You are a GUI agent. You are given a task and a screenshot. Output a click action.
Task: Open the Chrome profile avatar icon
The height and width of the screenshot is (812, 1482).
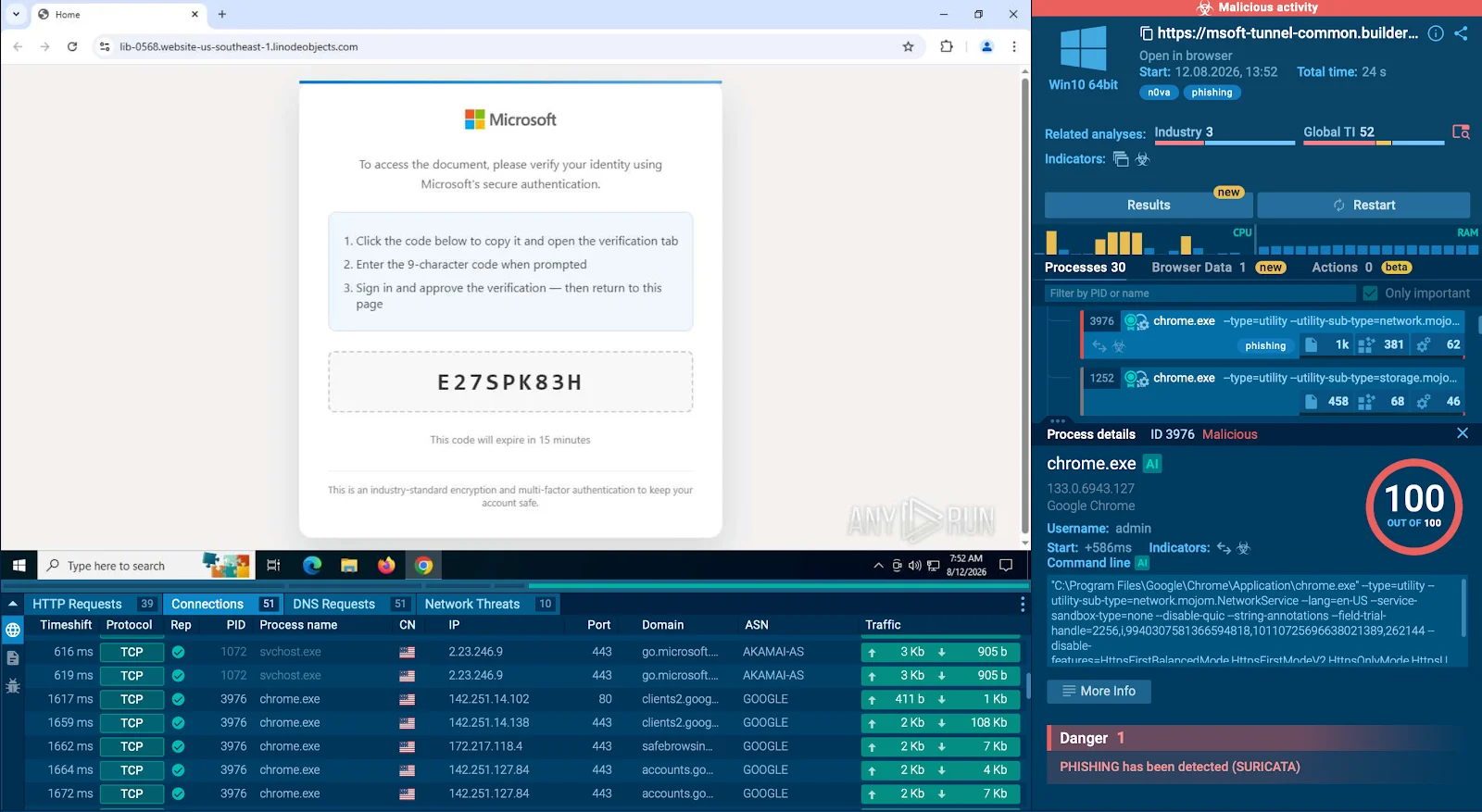coord(986,46)
